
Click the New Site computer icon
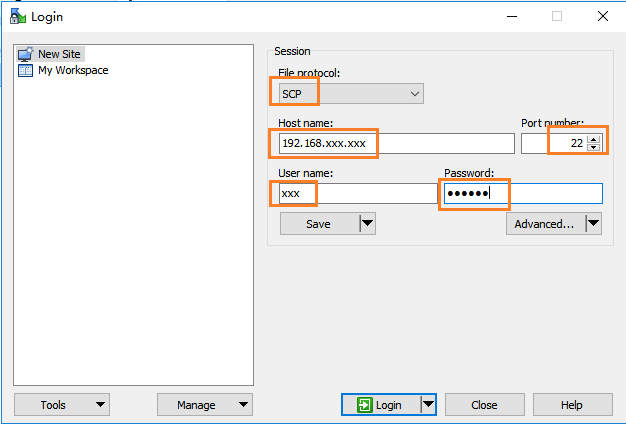tap(26, 54)
